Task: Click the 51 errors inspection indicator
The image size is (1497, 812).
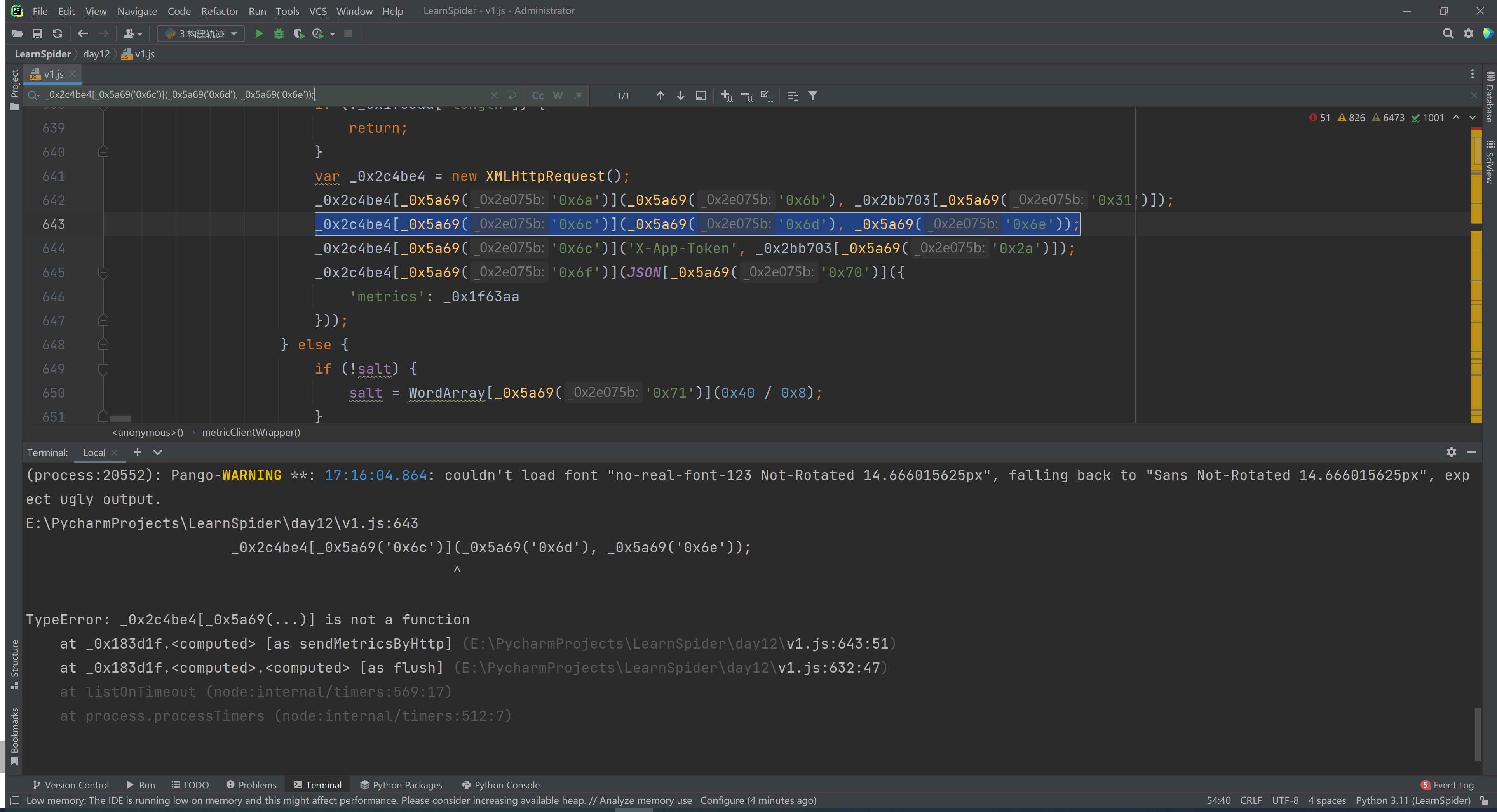Action: (1319, 117)
